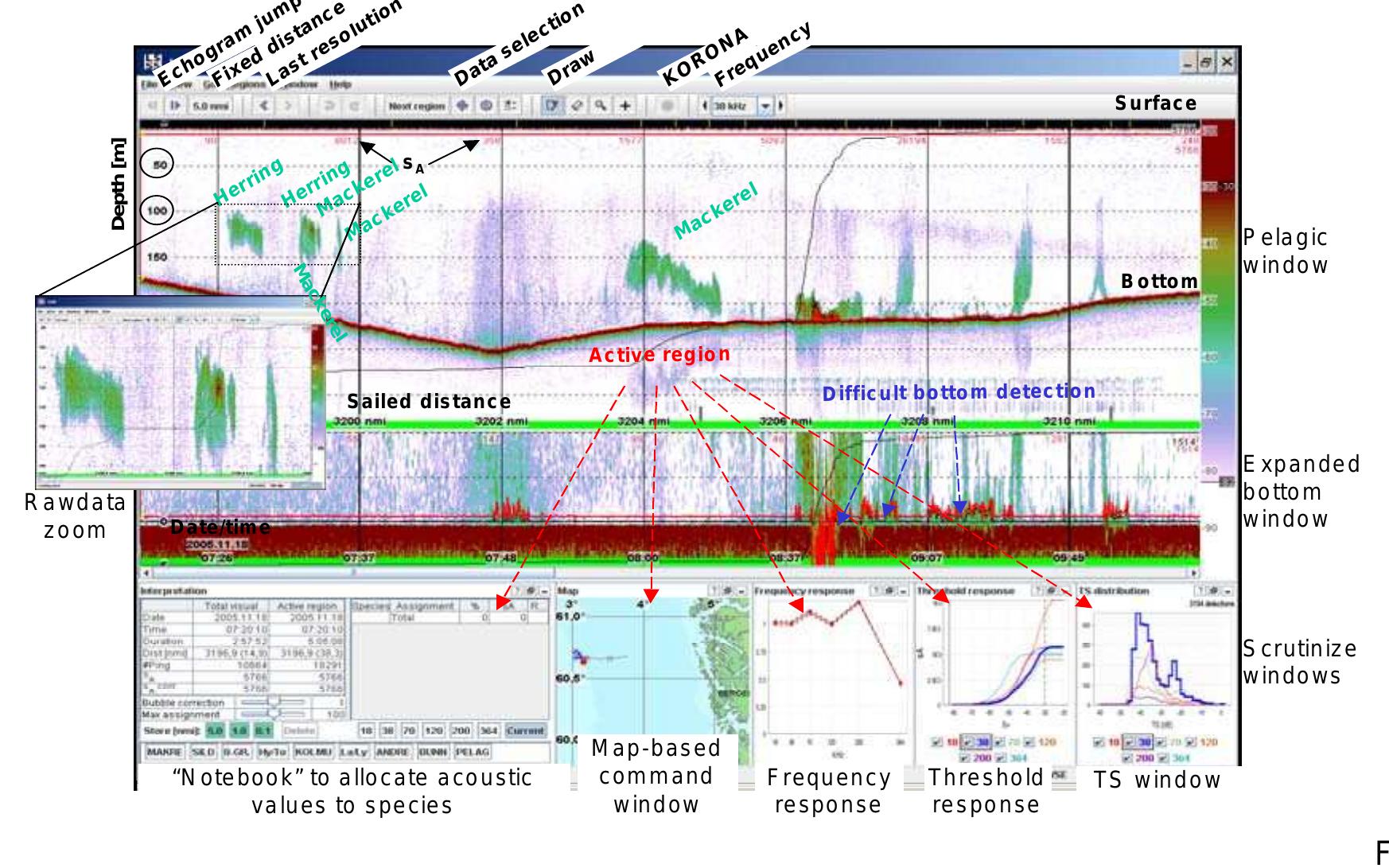
Task: Collapse the TS distribution panel
Action: pos(1228,591)
